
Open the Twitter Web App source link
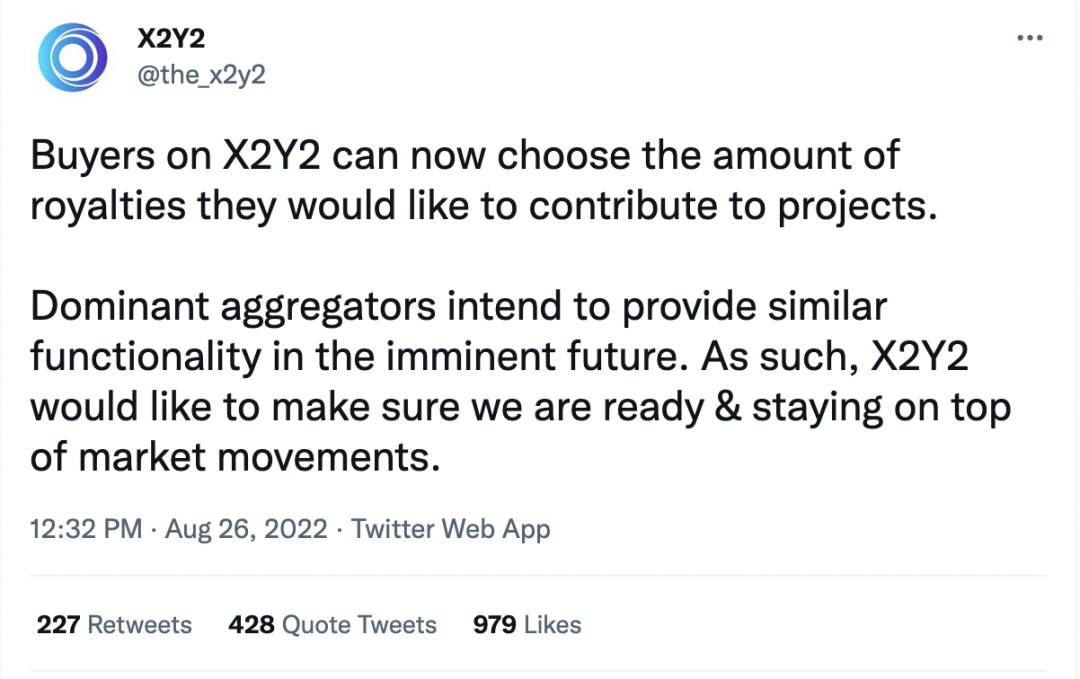(451, 528)
